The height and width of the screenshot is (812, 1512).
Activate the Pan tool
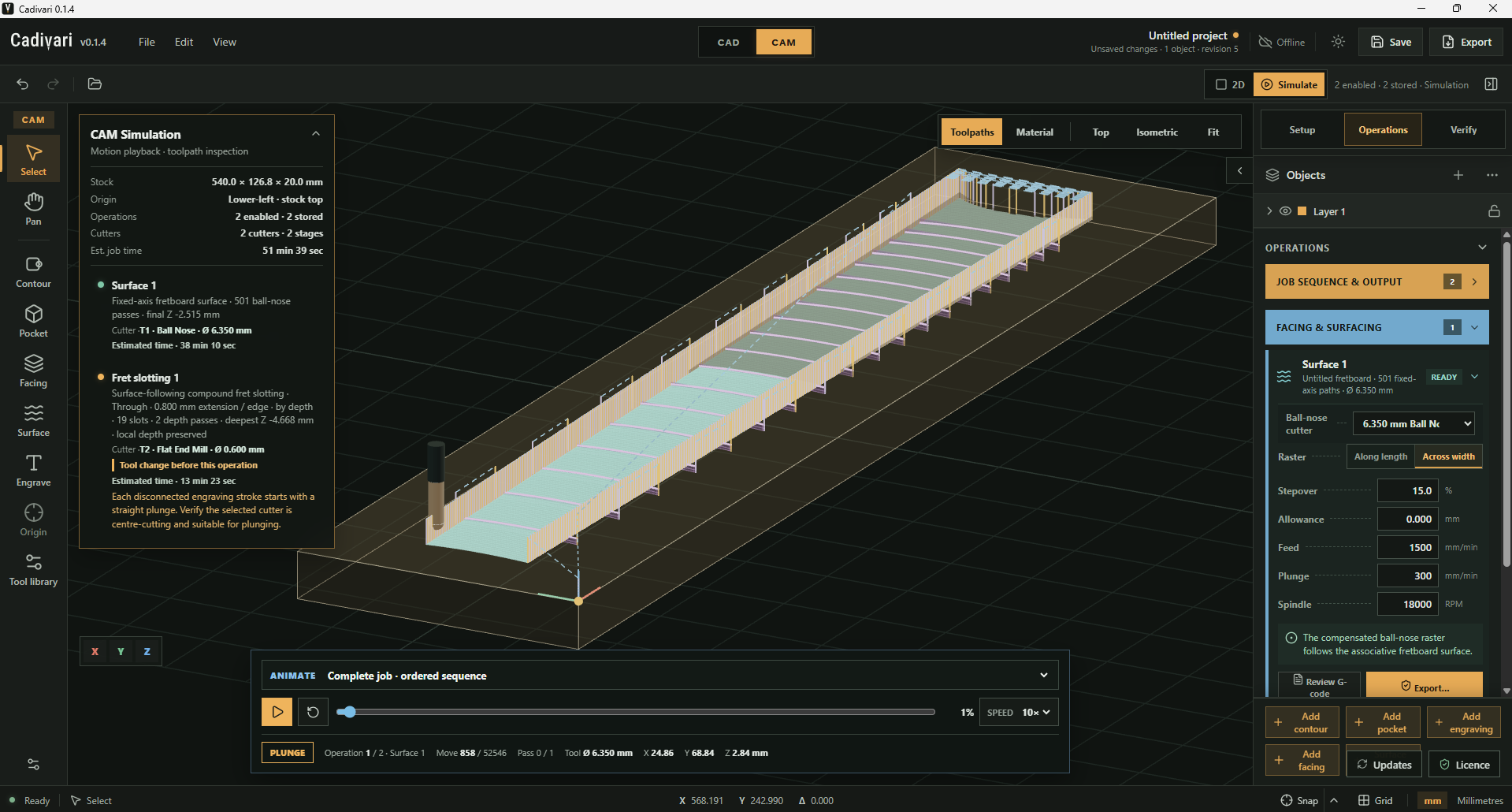(33, 209)
